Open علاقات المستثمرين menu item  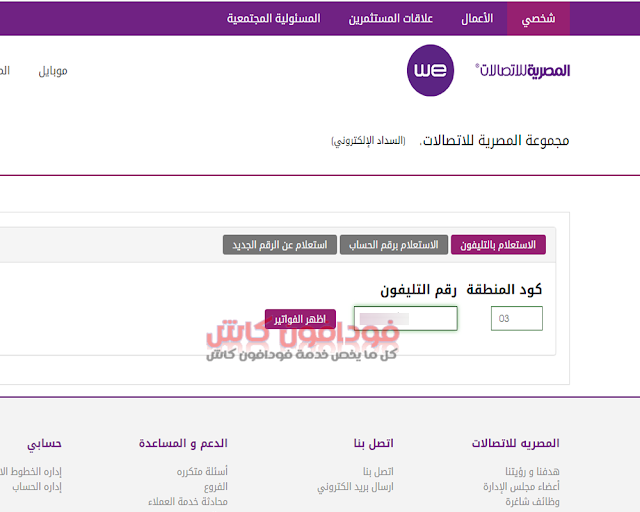[391, 18]
